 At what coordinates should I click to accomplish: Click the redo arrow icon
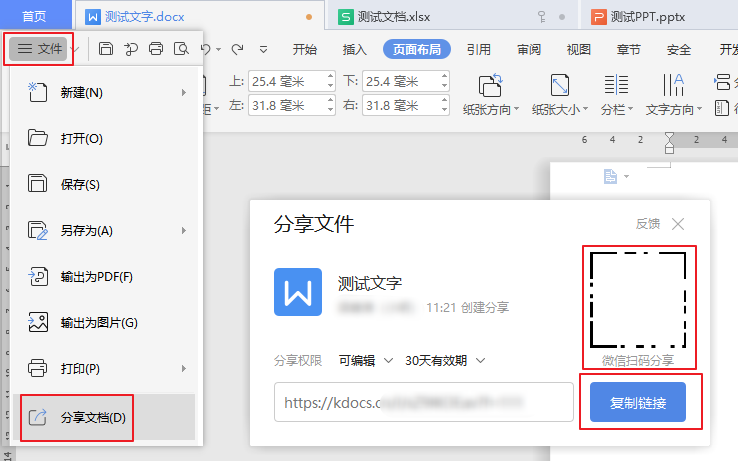(238, 49)
